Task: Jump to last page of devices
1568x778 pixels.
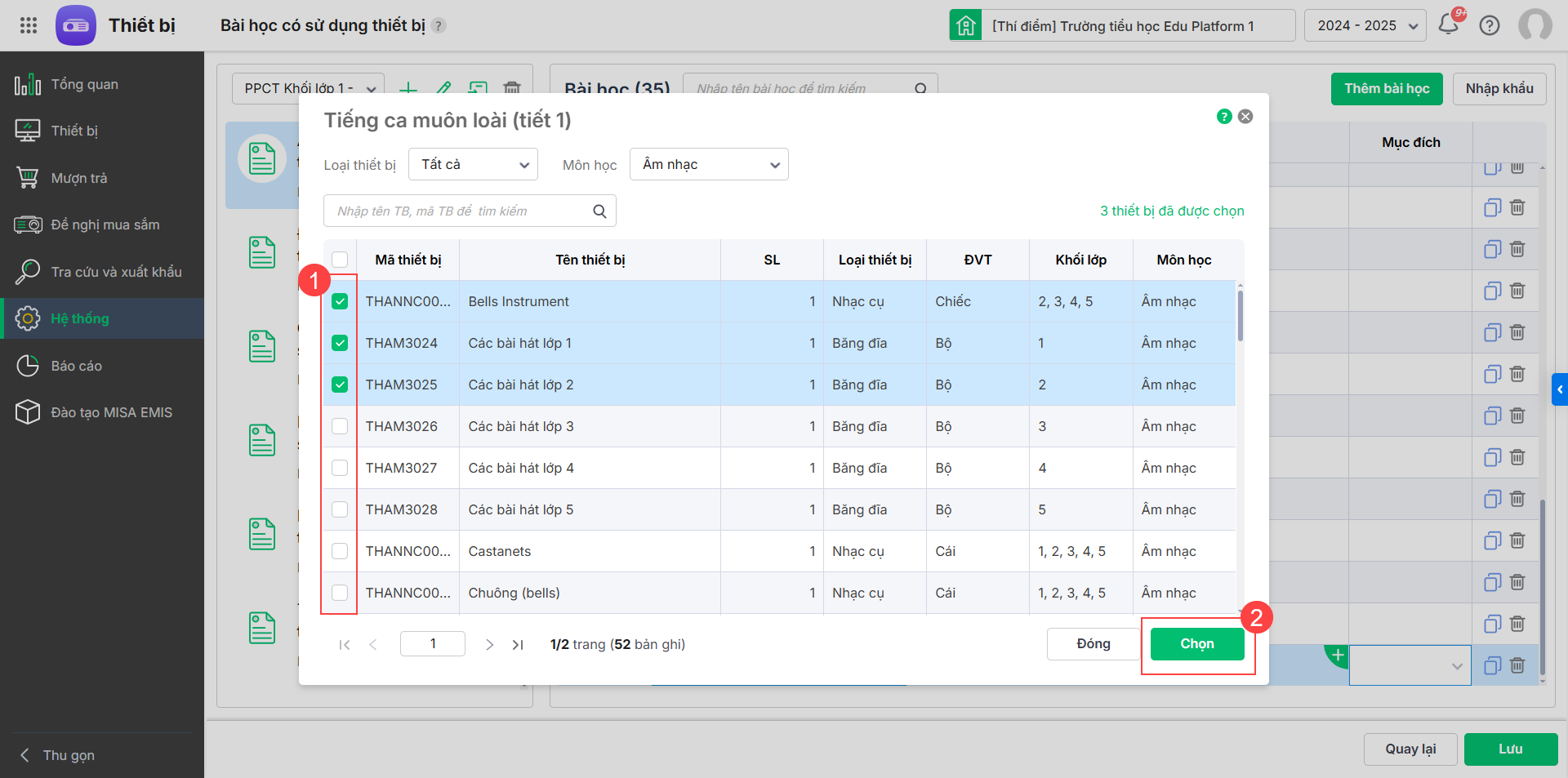Action: point(518,645)
